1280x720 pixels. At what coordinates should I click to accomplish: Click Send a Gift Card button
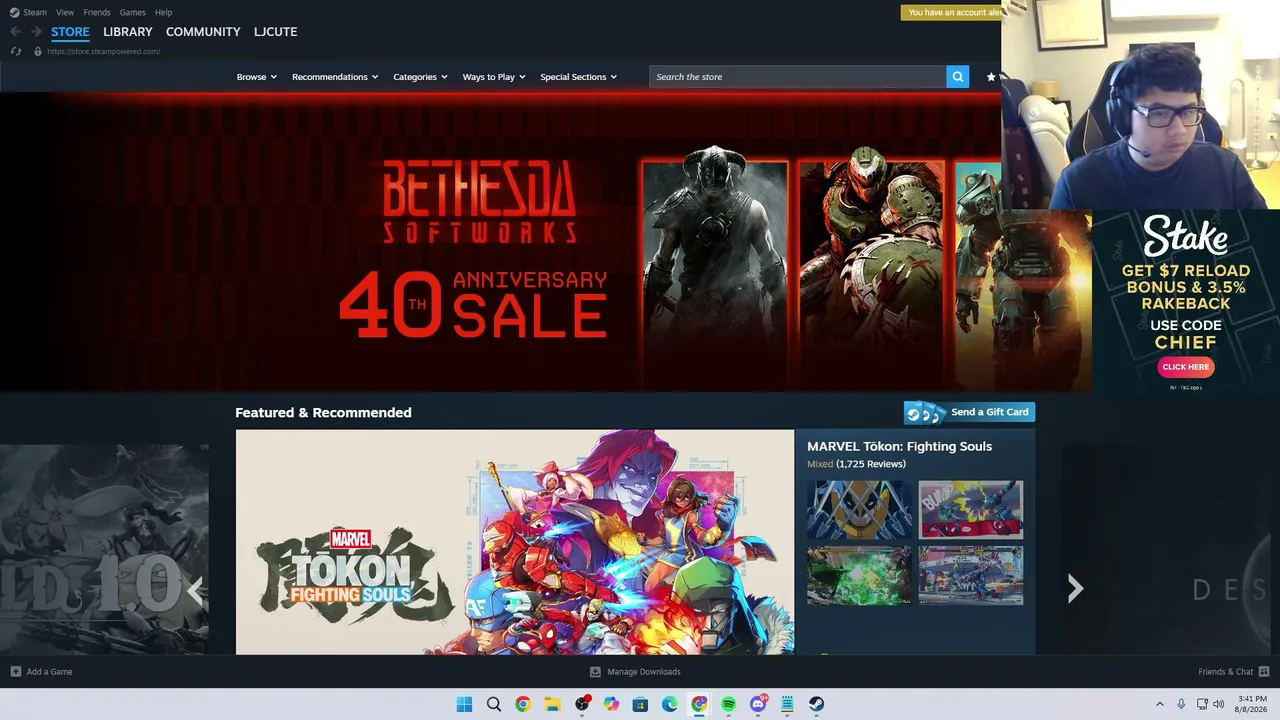(969, 412)
